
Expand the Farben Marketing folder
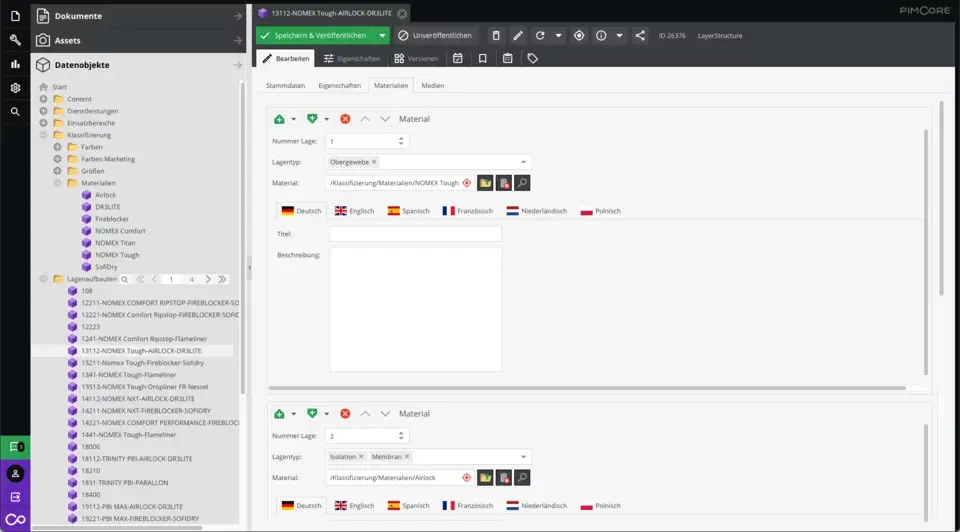tap(58, 159)
